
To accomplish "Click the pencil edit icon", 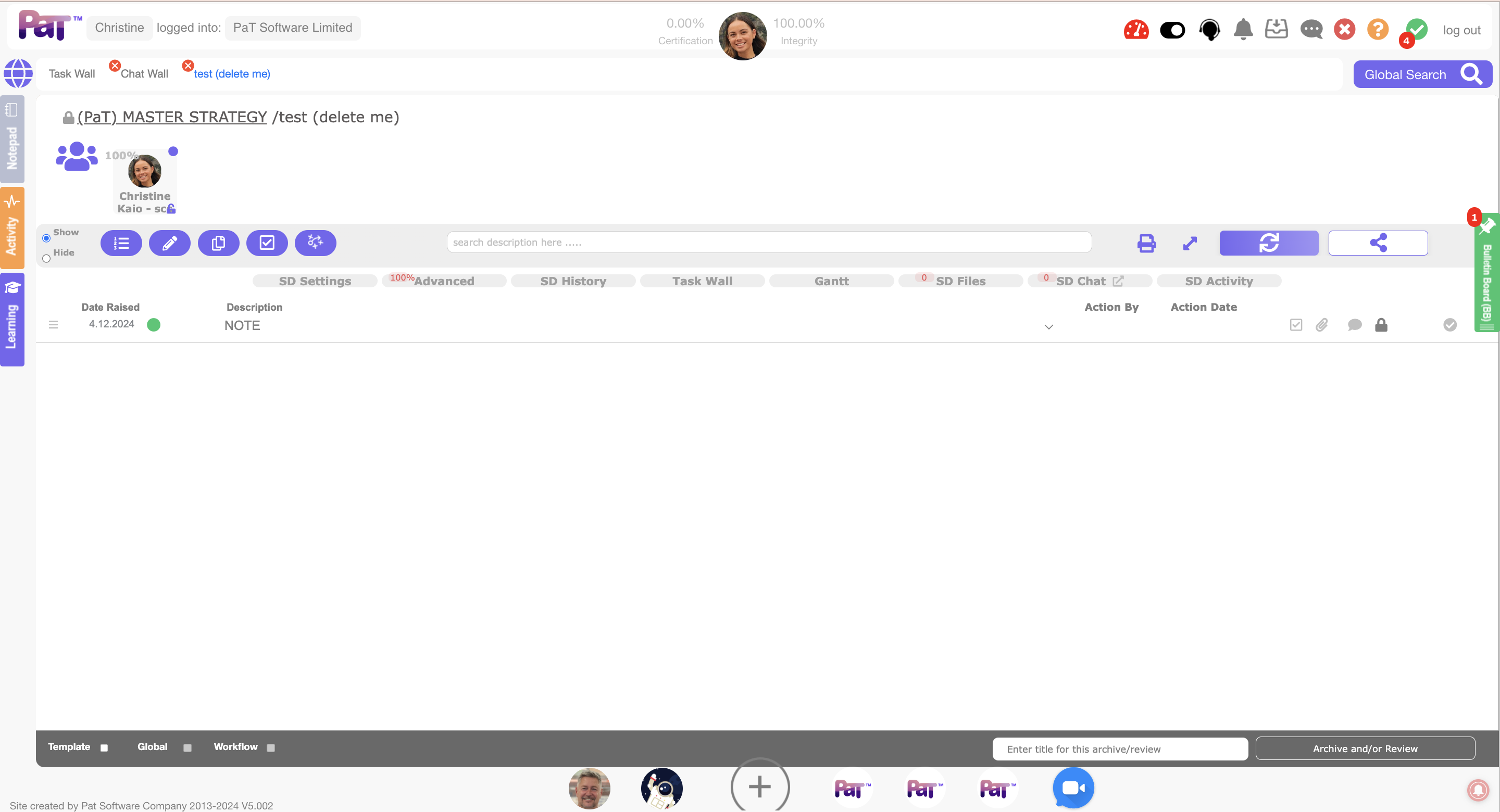I will [169, 243].
